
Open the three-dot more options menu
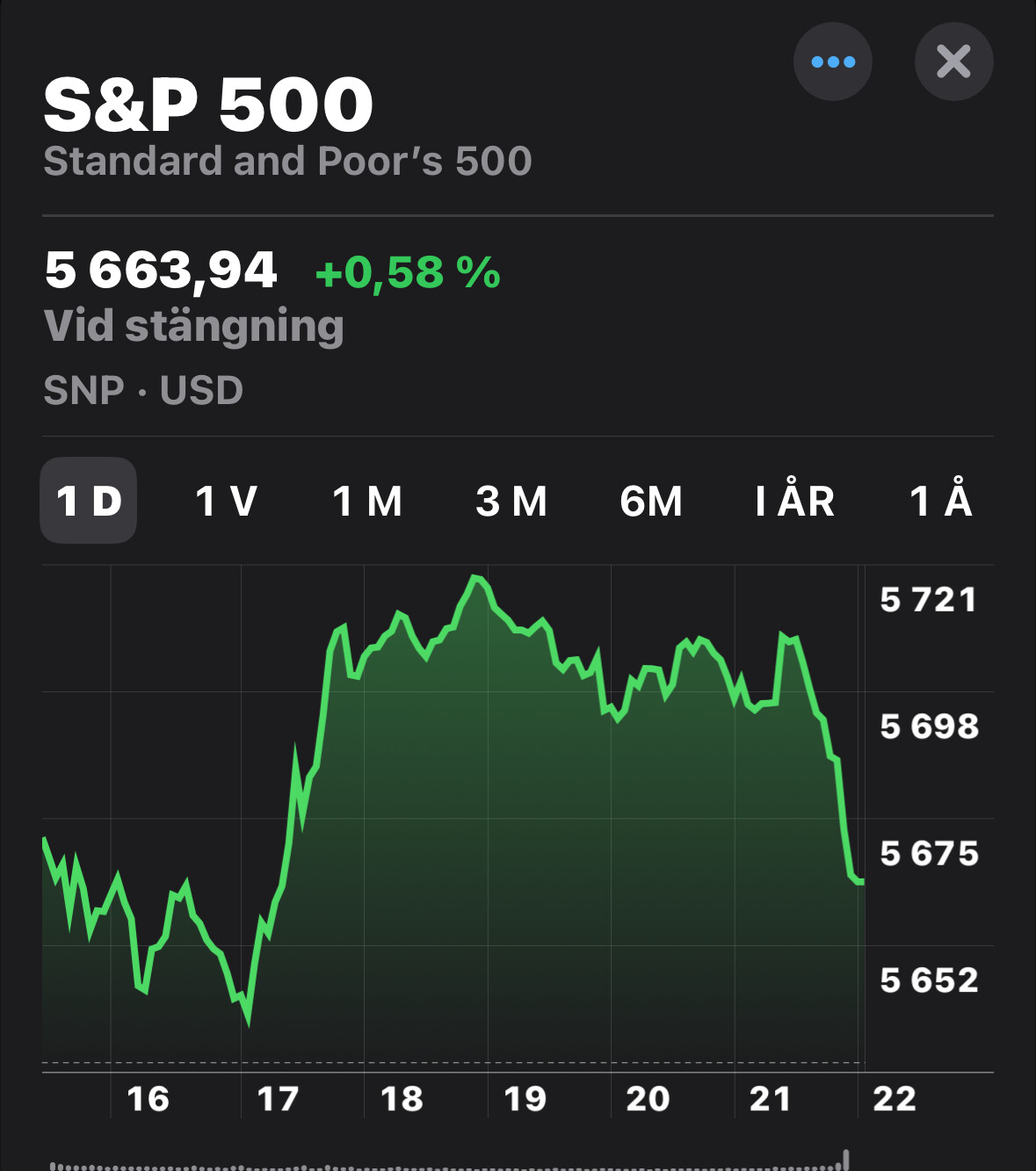(x=832, y=61)
